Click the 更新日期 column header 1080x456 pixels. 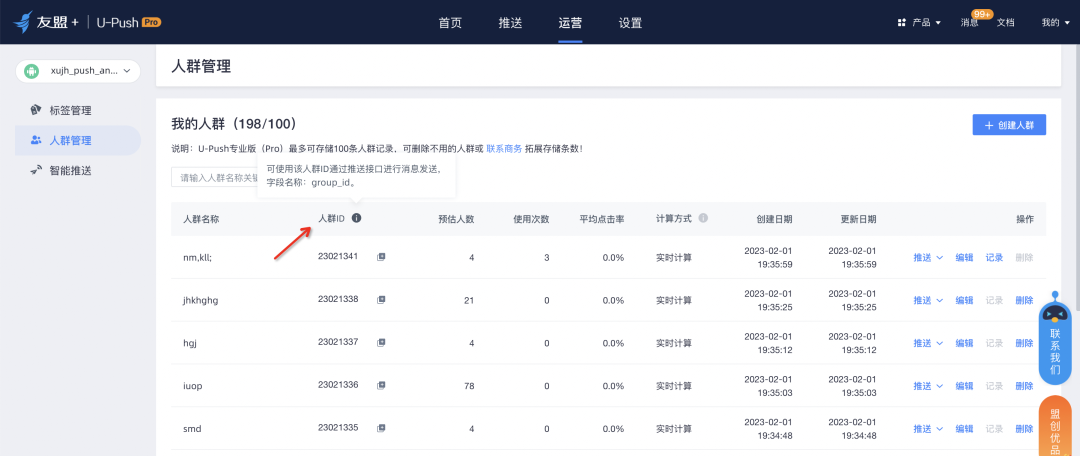[x=858, y=219]
